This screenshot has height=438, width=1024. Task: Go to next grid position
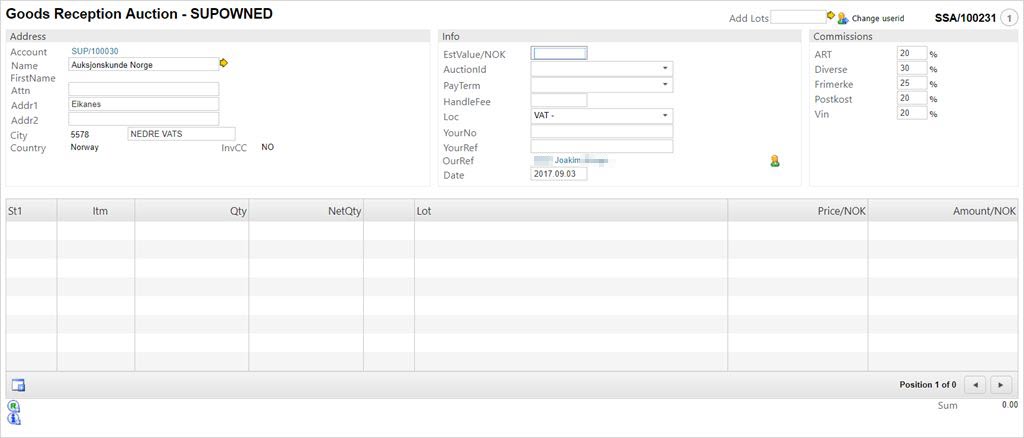pos(1000,385)
